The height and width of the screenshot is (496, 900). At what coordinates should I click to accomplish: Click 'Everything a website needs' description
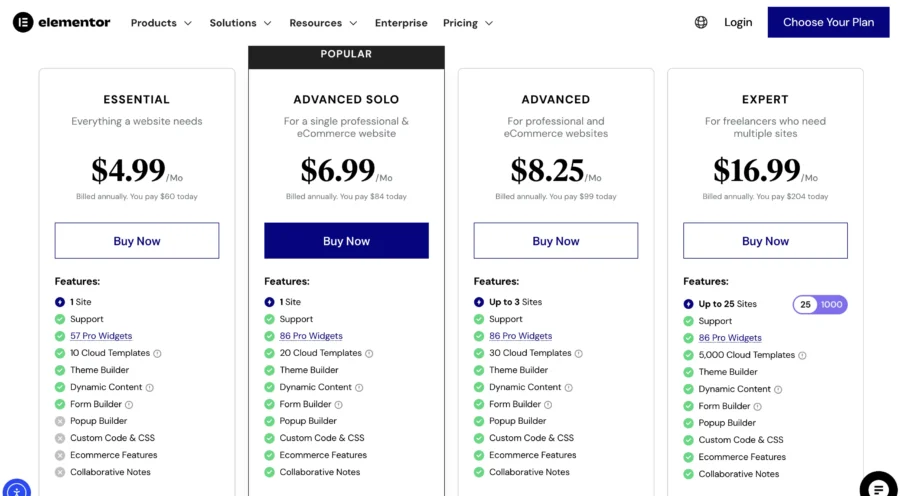point(137,122)
